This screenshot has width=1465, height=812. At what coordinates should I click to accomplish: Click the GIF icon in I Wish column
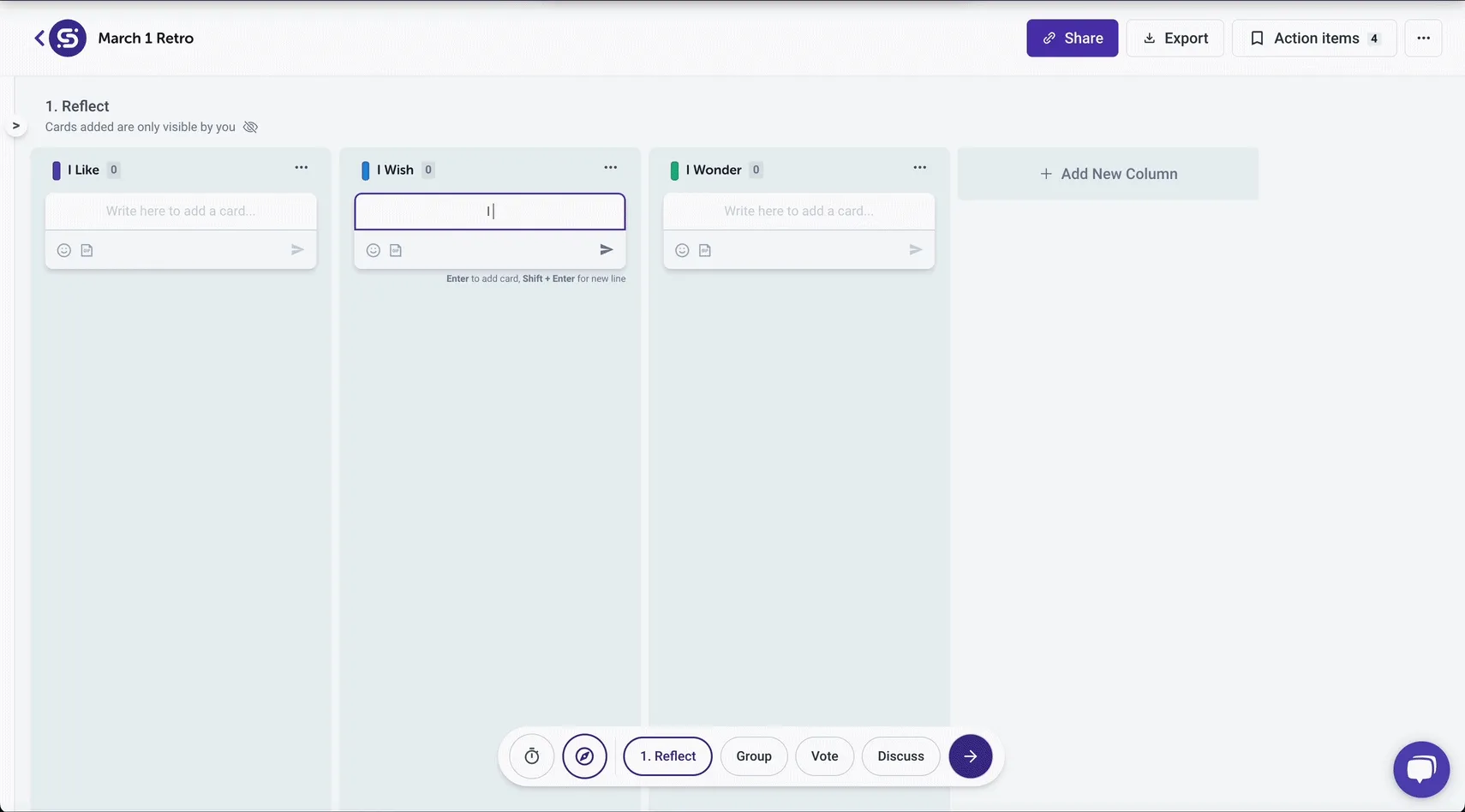[x=396, y=250]
